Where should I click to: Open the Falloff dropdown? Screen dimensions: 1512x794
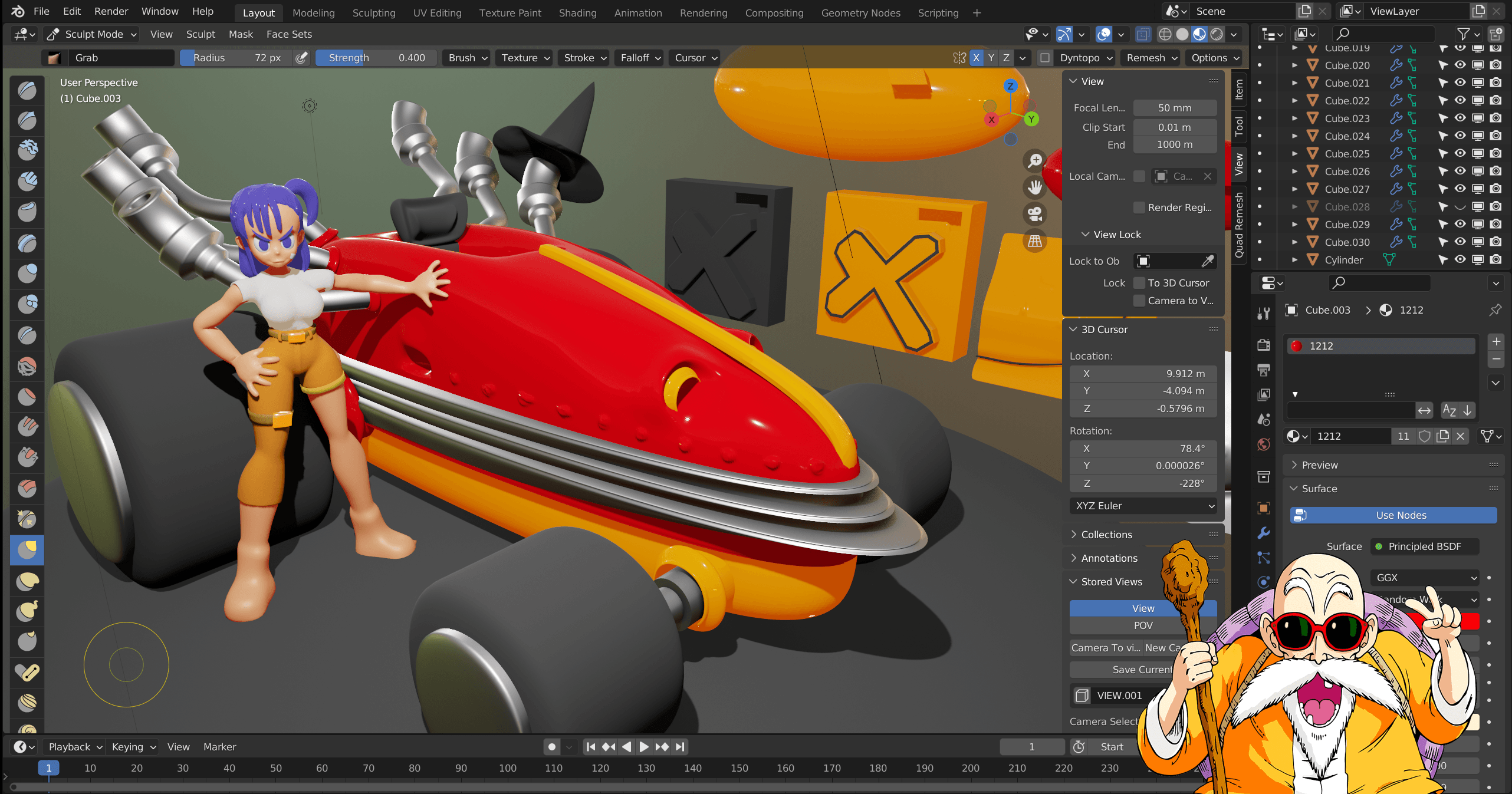click(x=640, y=58)
